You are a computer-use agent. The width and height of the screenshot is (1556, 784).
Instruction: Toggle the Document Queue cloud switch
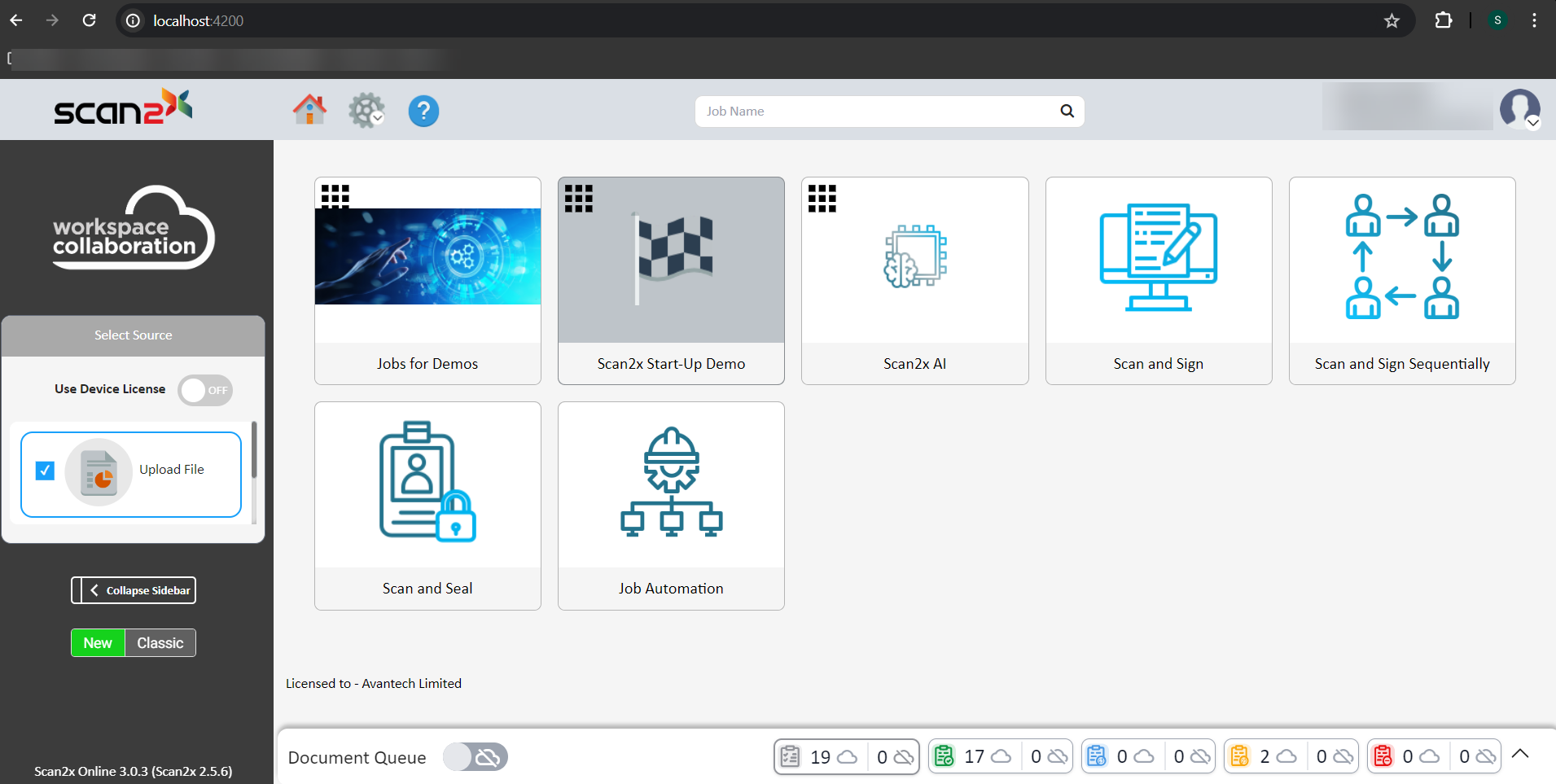click(476, 757)
